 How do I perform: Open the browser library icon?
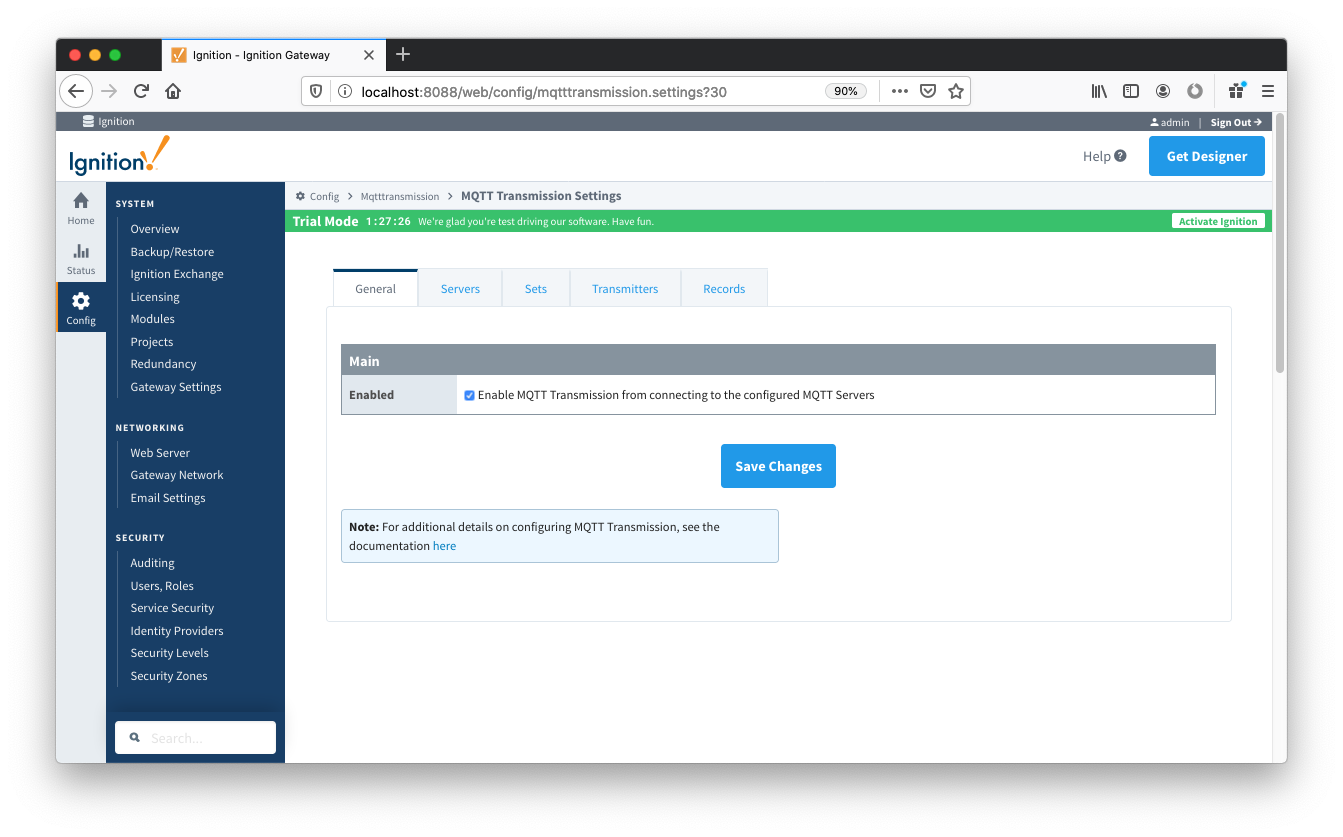[x=1099, y=91]
